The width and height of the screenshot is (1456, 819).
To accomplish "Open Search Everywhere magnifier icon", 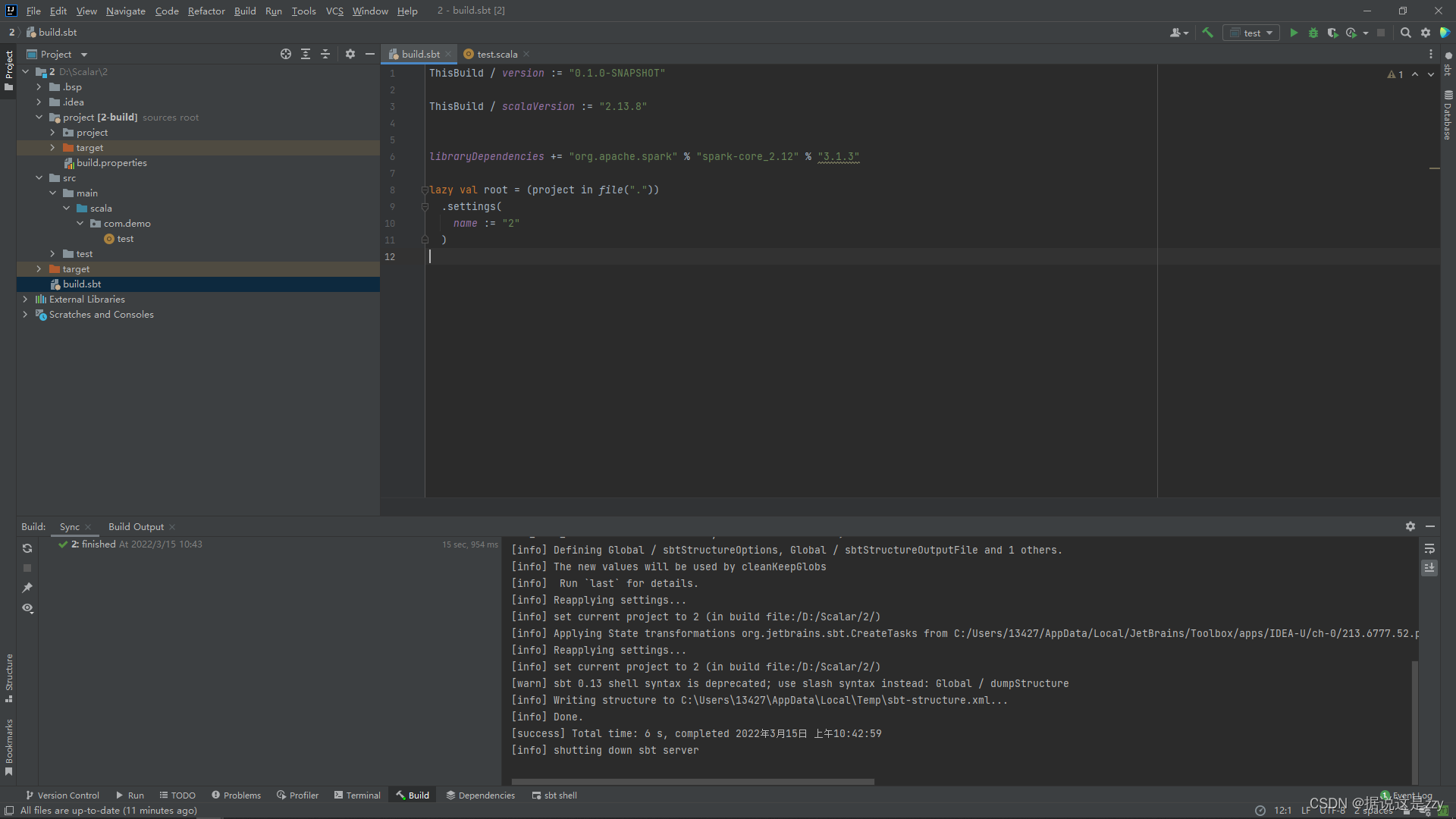I will [1405, 33].
